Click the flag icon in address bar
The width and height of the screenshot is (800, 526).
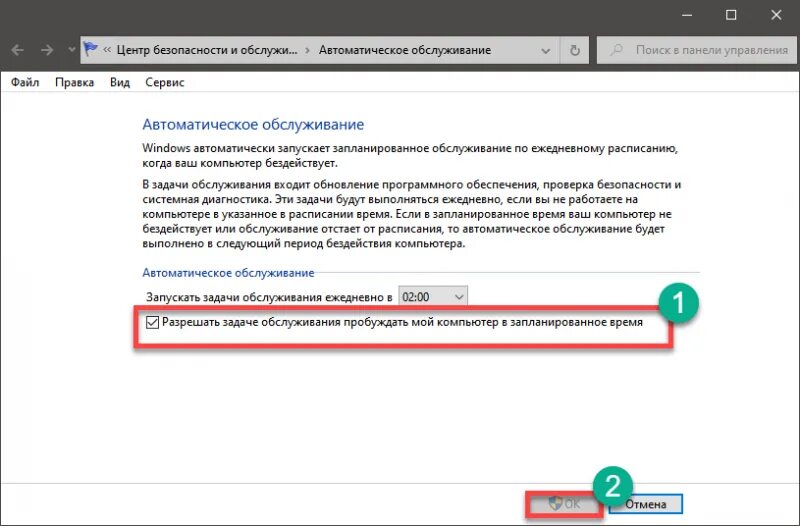tap(91, 49)
